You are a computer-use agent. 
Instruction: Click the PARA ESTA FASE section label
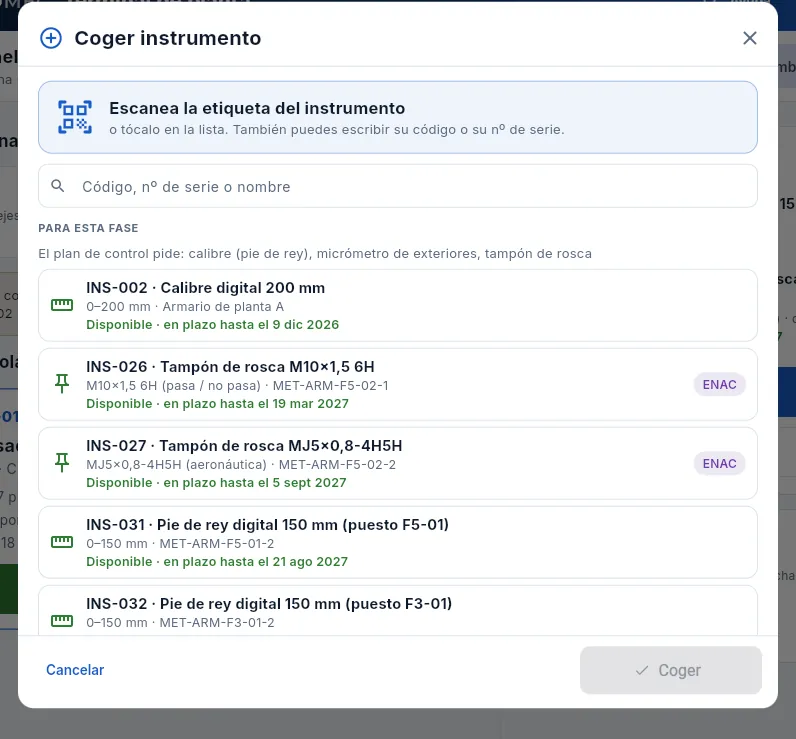88,228
